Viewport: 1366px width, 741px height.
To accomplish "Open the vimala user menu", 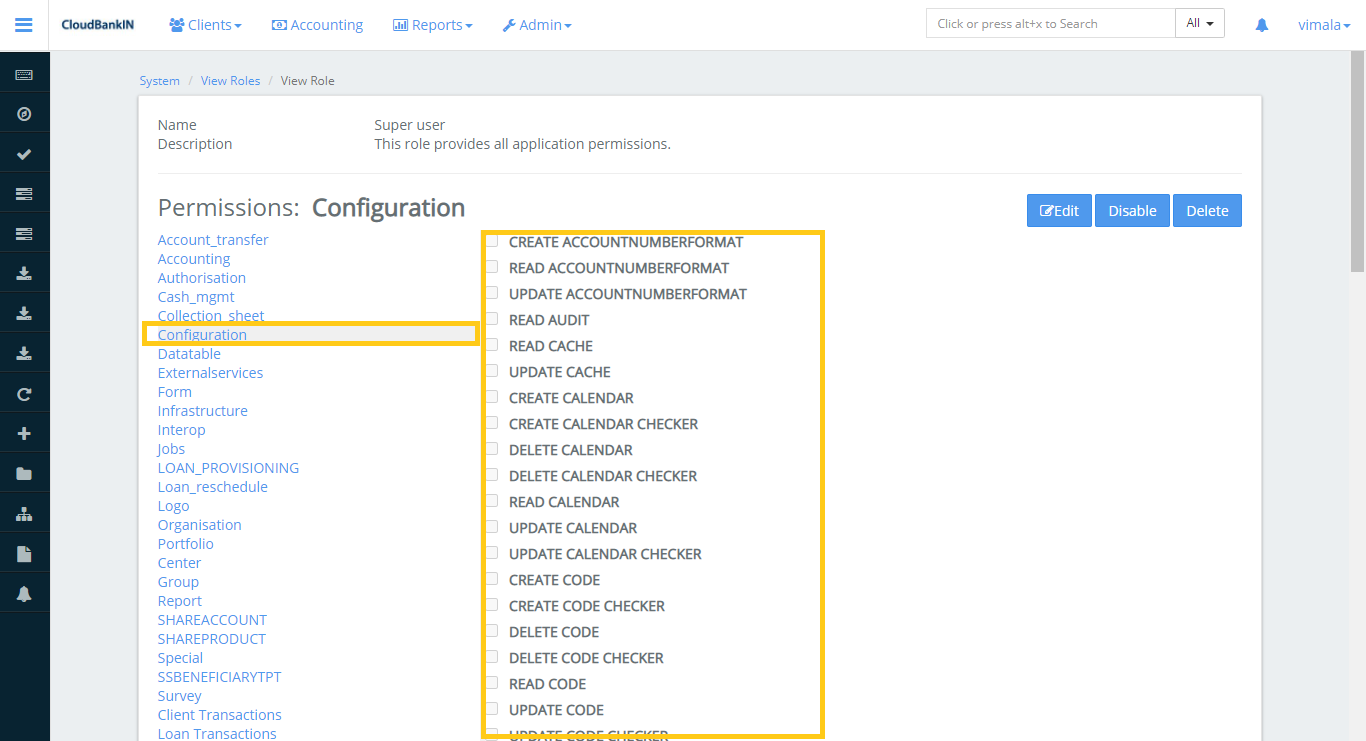I will coord(1322,24).
